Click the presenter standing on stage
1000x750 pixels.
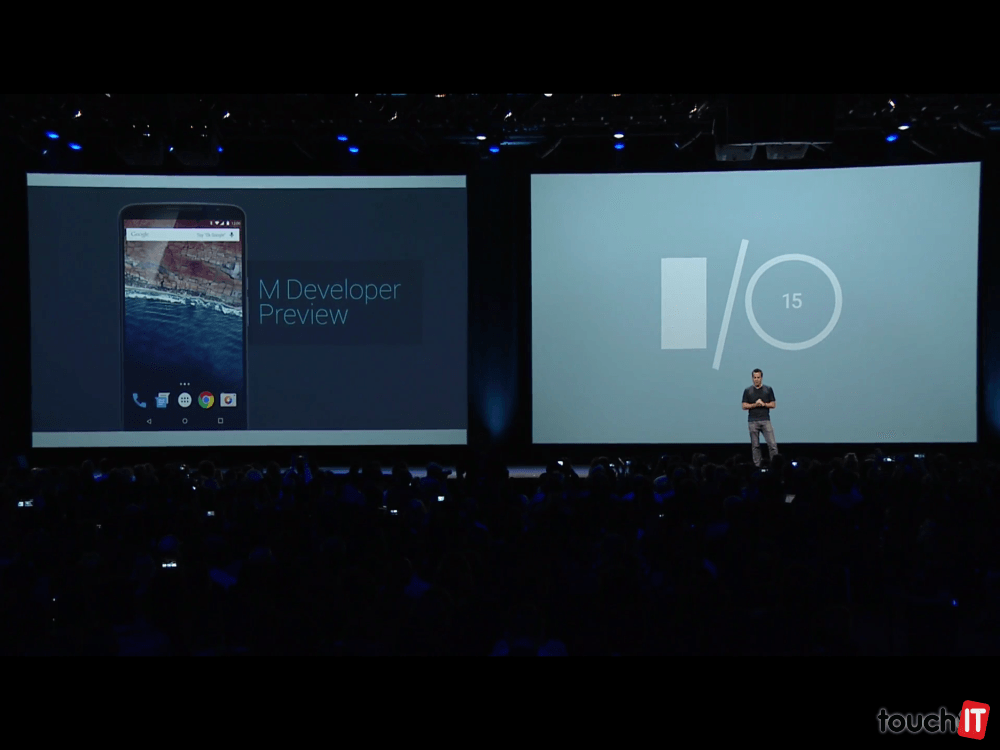[759, 414]
